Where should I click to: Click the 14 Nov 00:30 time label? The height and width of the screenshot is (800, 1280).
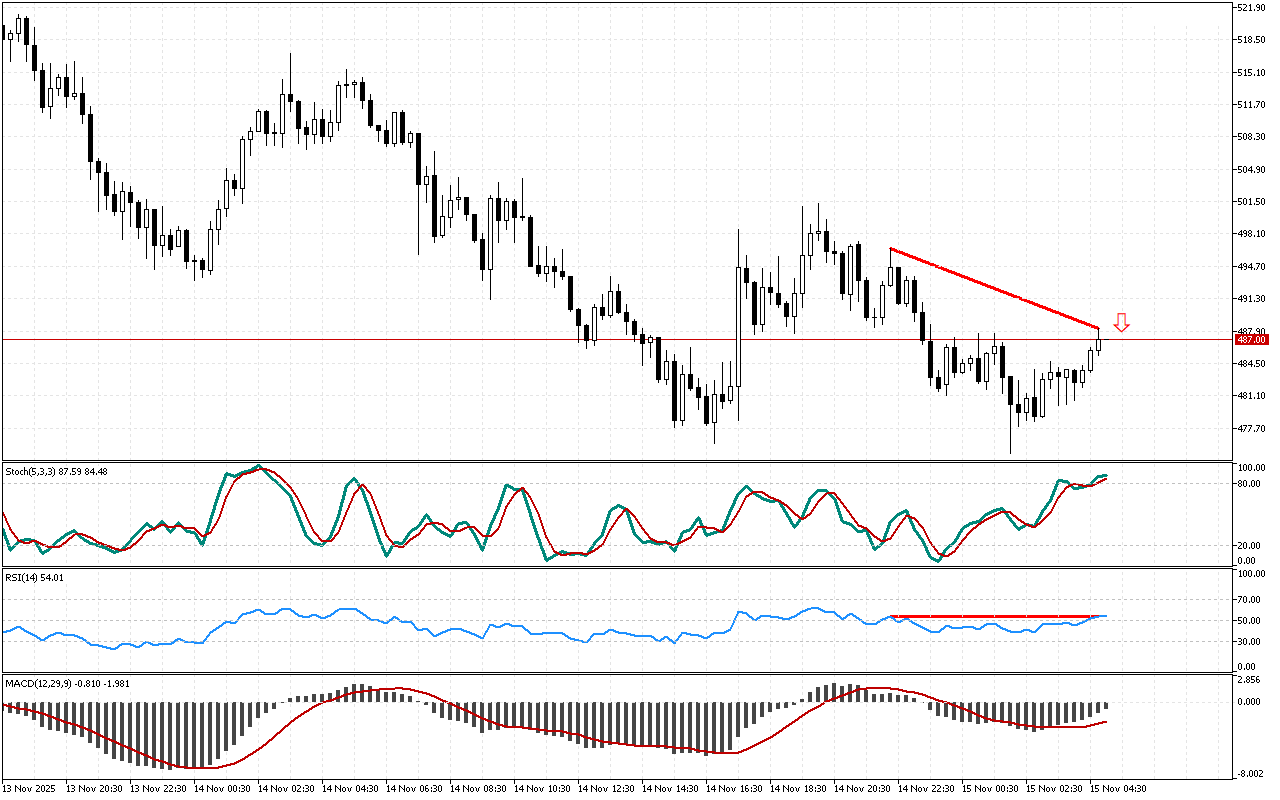pos(222,788)
